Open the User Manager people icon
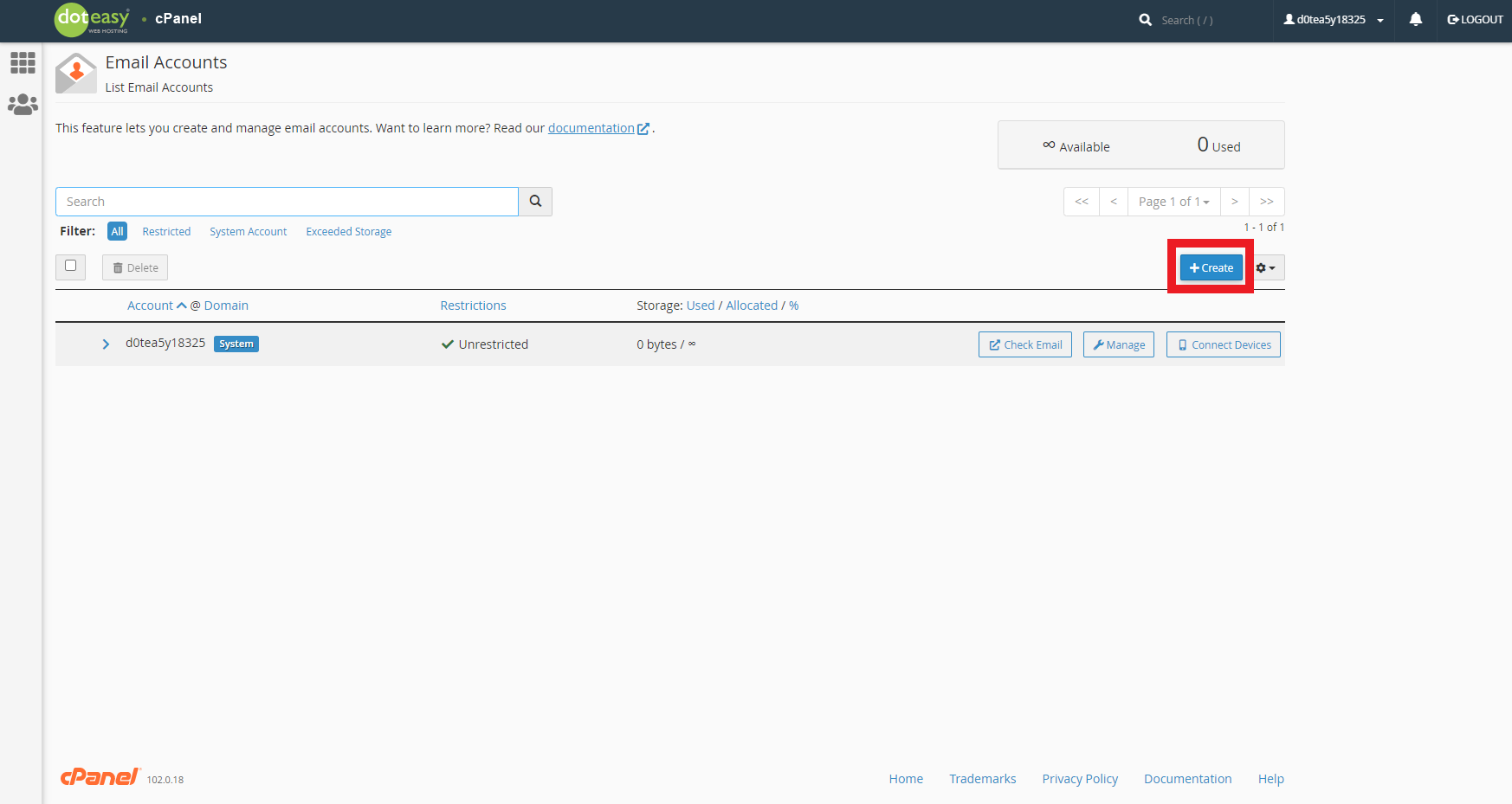Viewport: 1512px width, 804px height. click(23, 105)
